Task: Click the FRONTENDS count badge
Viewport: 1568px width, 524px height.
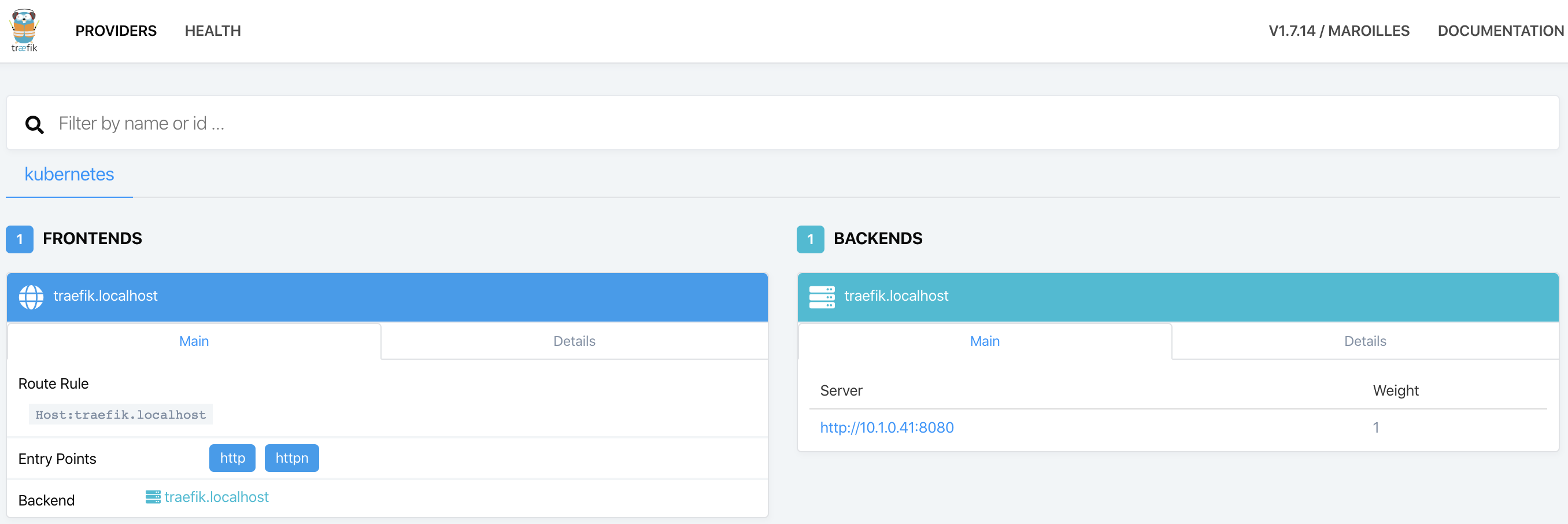Action: point(19,239)
